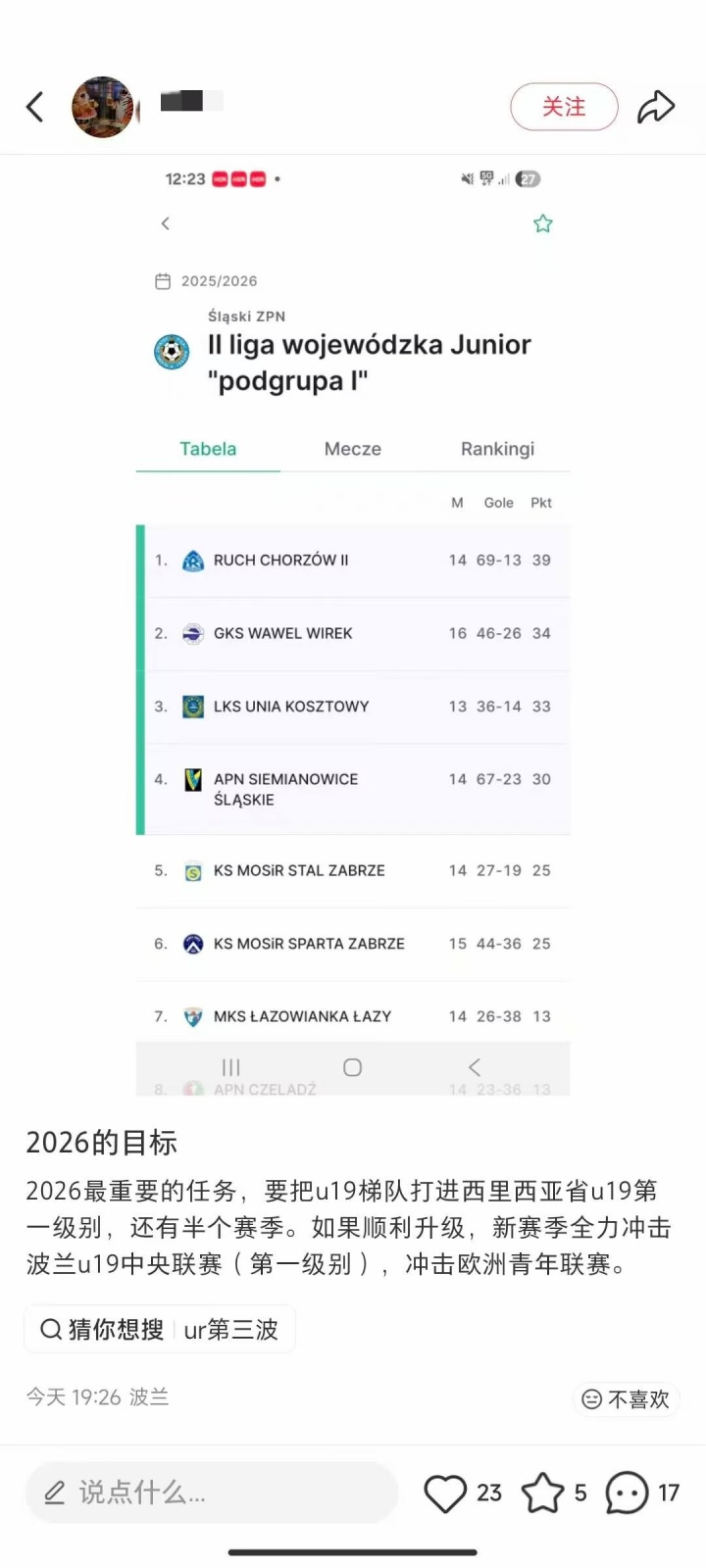Tap the Śląski ZPN league logo

tap(172, 352)
